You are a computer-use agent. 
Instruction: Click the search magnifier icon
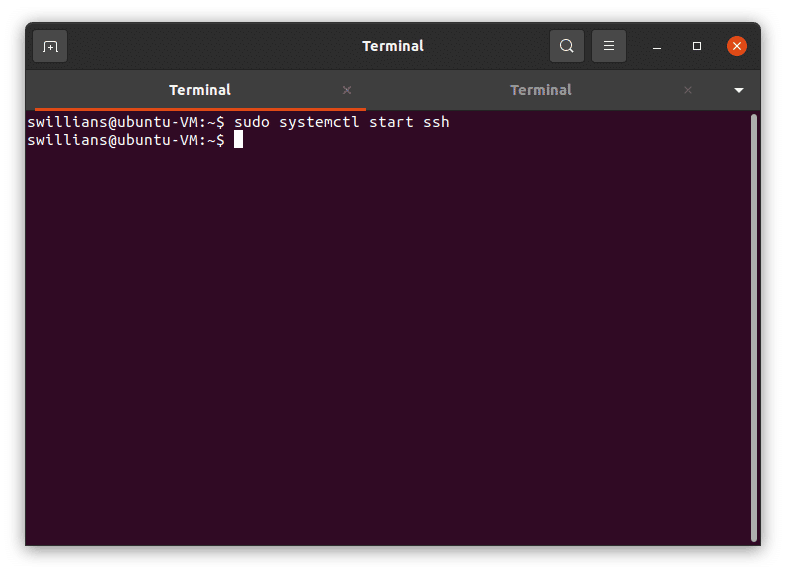[567, 46]
